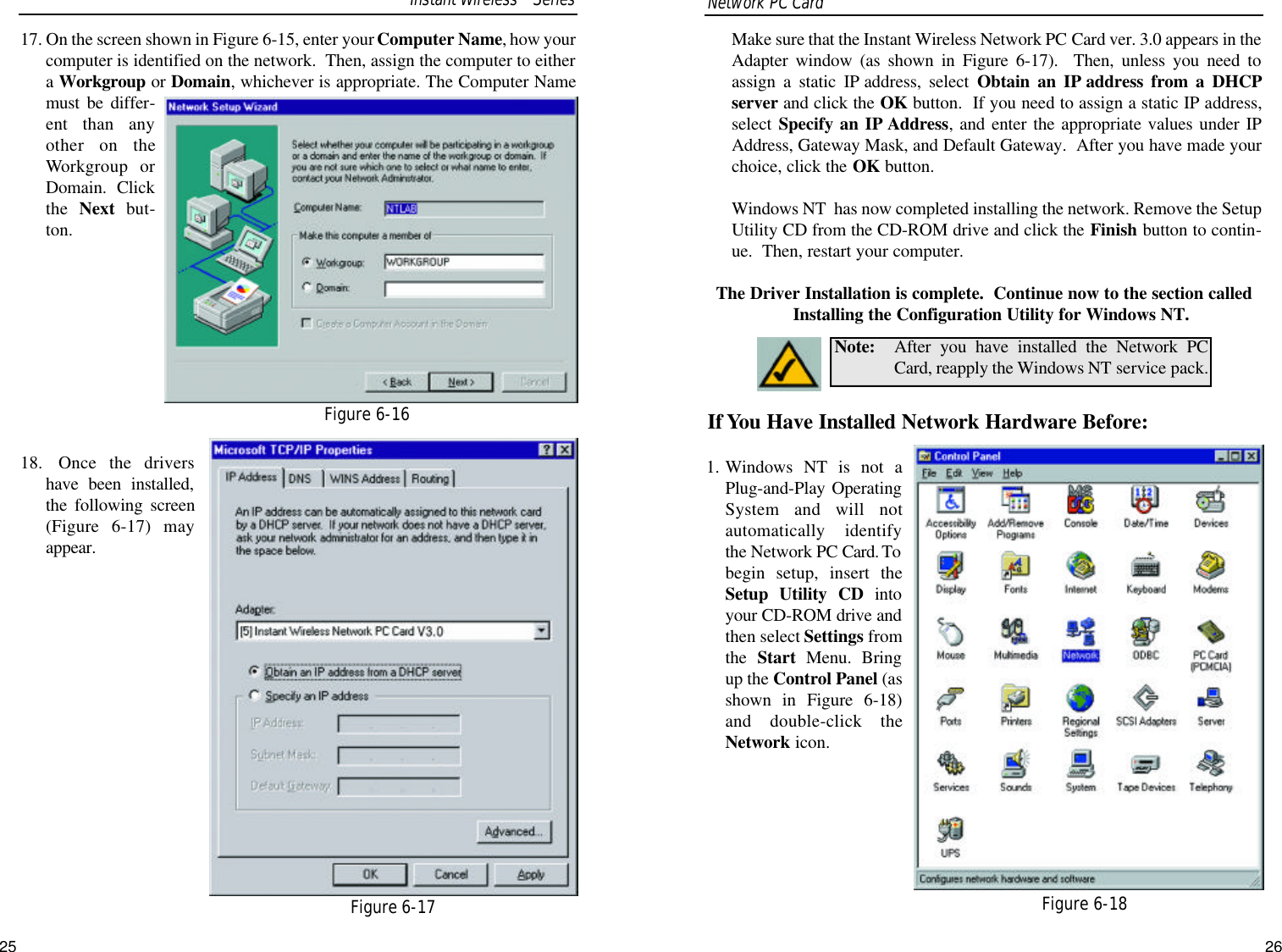The image size is (1282, 952).
Task: Open the View menu in Control Panel
Action: pyautogui.click(x=981, y=473)
